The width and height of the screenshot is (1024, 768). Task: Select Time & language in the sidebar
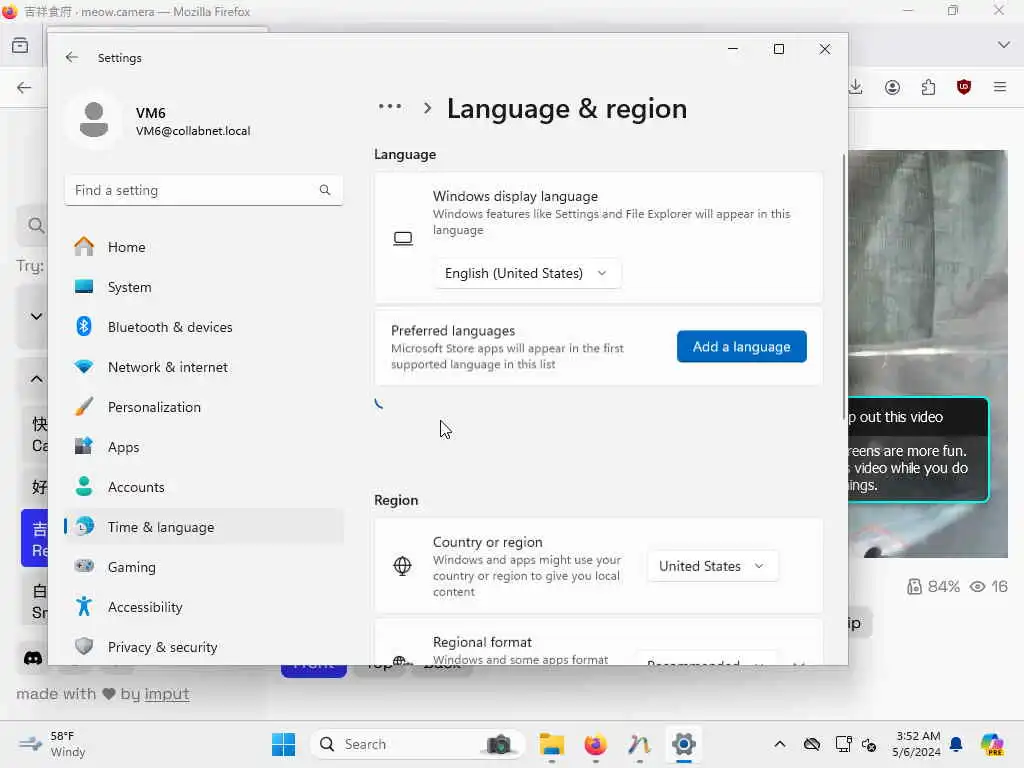(204, 526)
